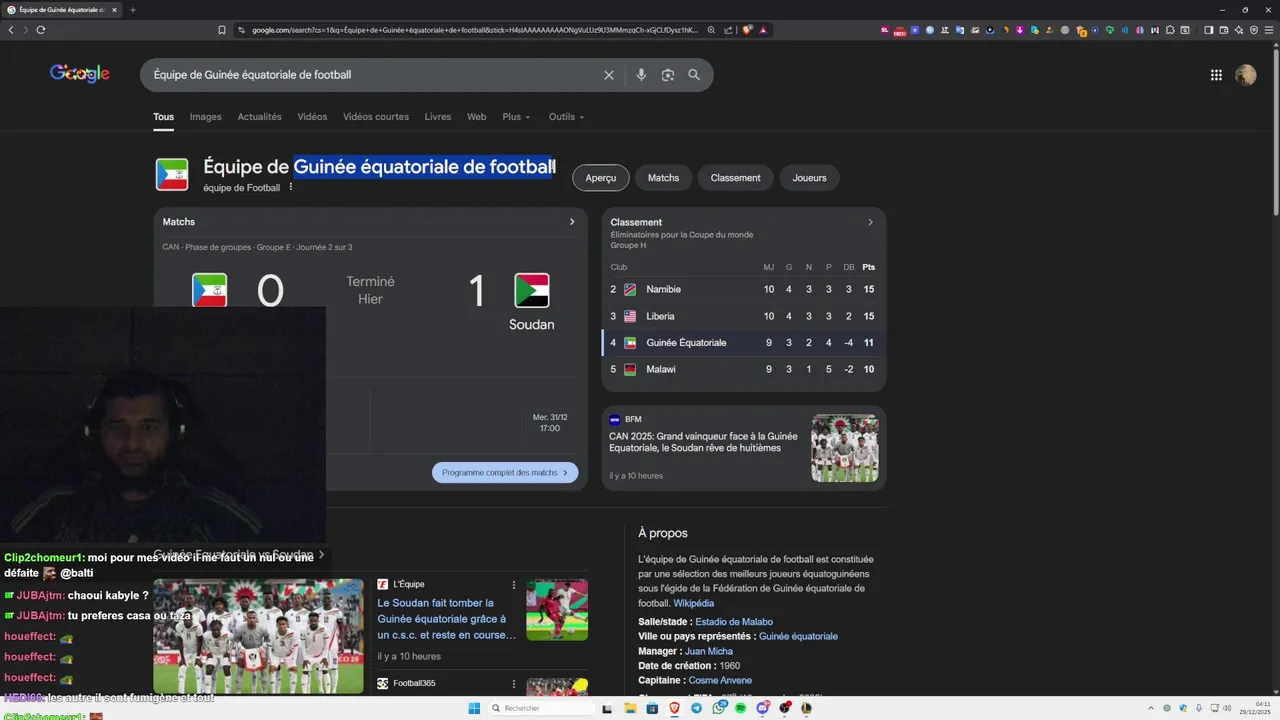
Task: Click the L'Équipe article thumbnail
Action: 557,610
